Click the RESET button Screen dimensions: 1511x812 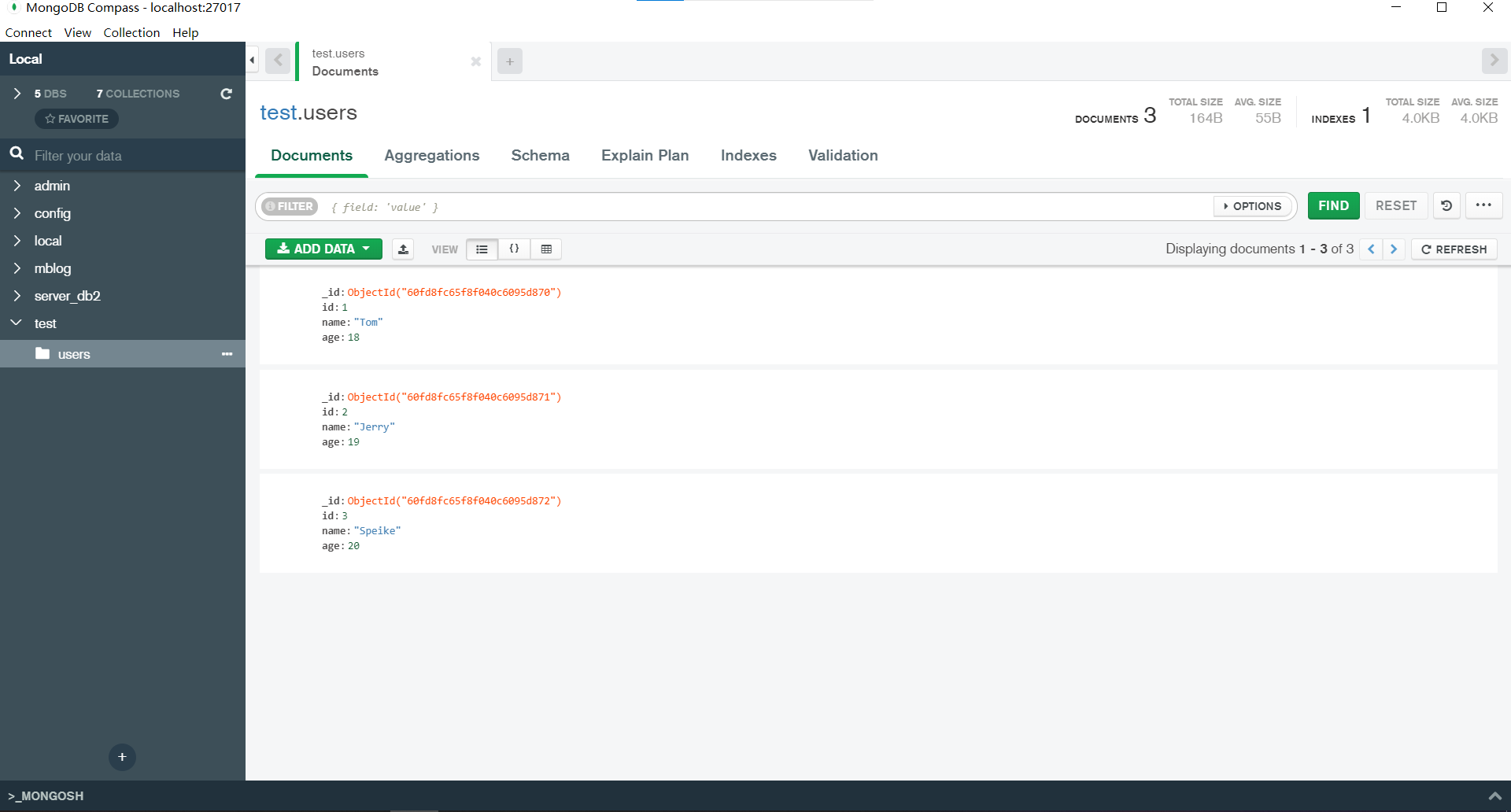click(1396, 205)
